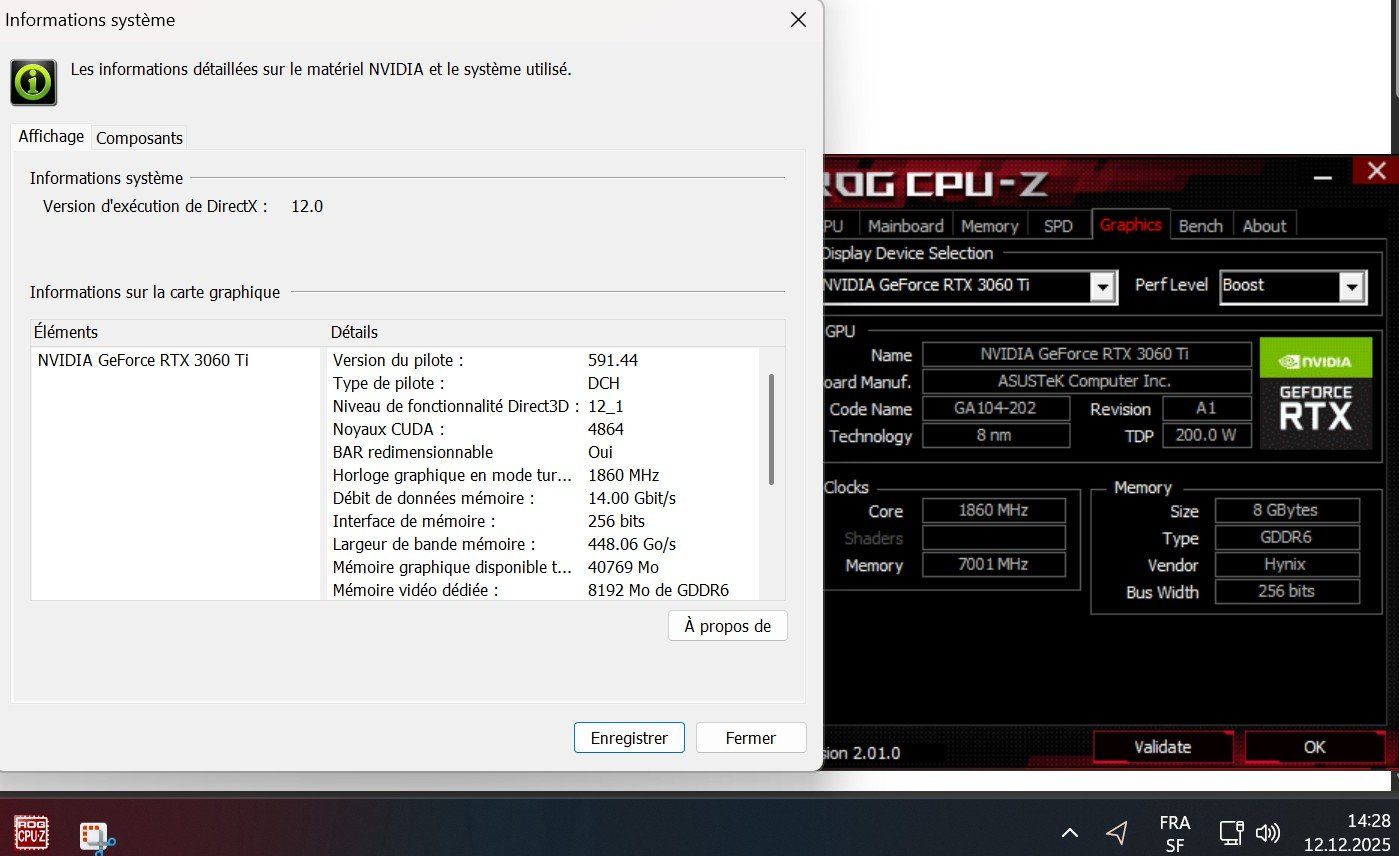Click the Technology 8 nm field
1399x856 pixels.
point(995,436)
